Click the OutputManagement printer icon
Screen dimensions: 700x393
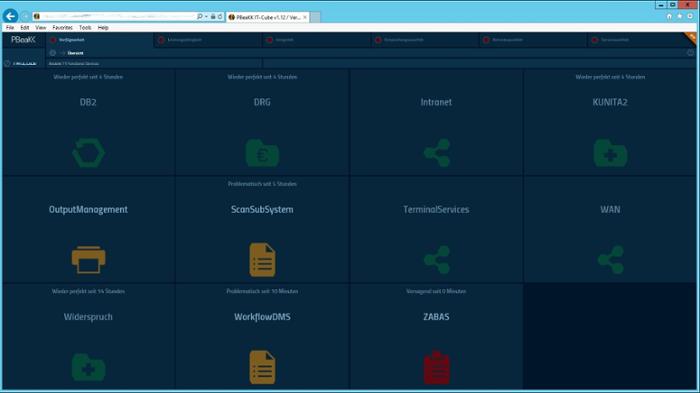(x=88, y=259)
